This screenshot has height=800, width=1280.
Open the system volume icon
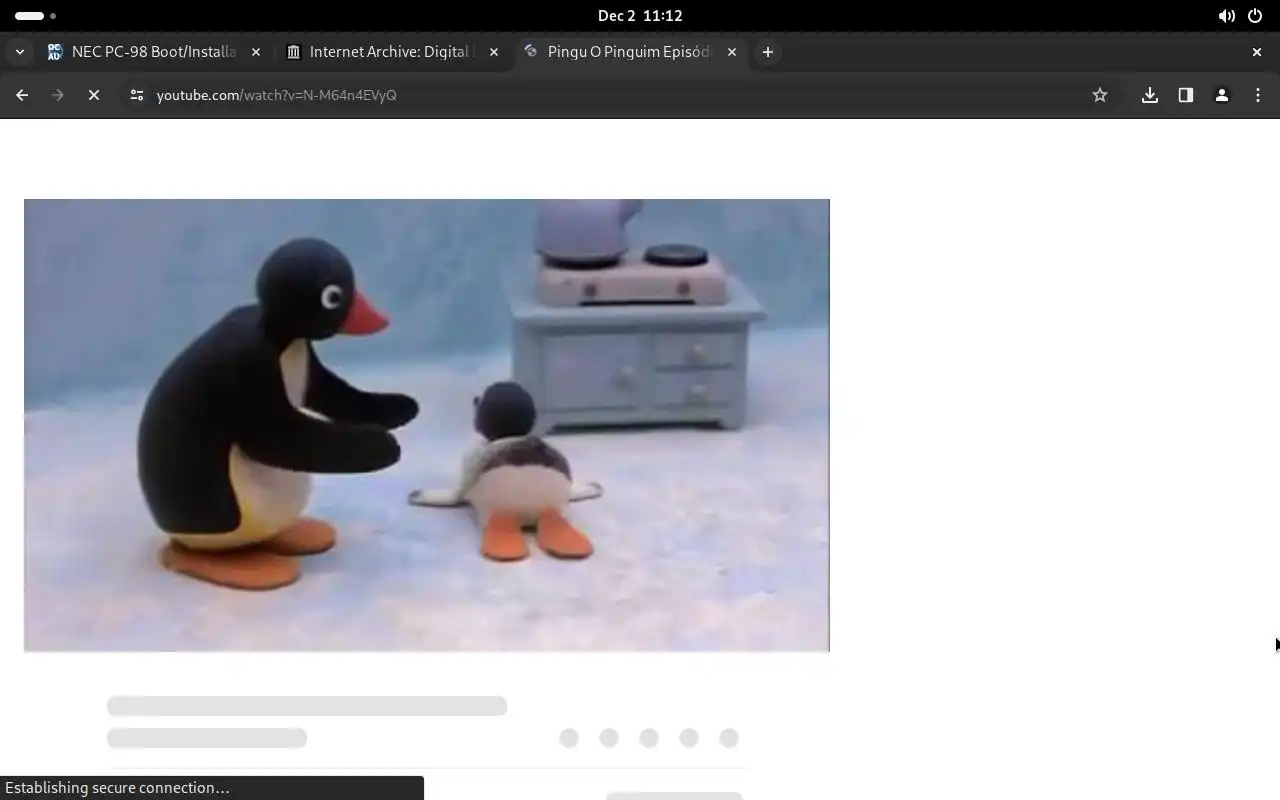1226,16
